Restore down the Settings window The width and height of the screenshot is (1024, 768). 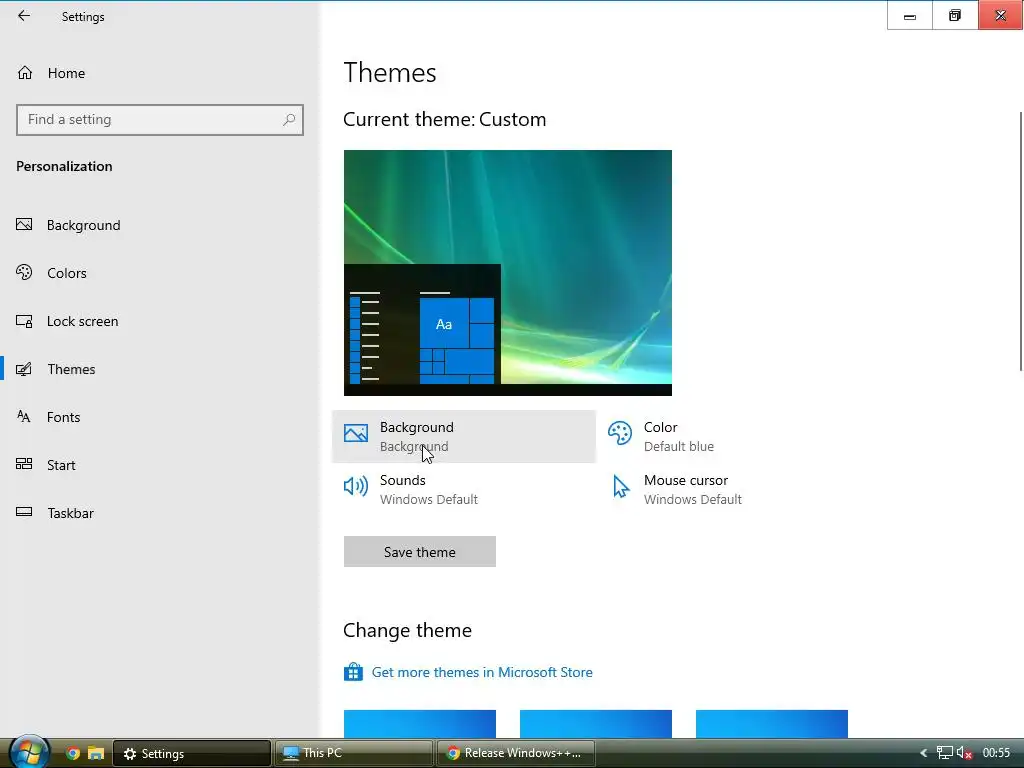pos(955,16)
